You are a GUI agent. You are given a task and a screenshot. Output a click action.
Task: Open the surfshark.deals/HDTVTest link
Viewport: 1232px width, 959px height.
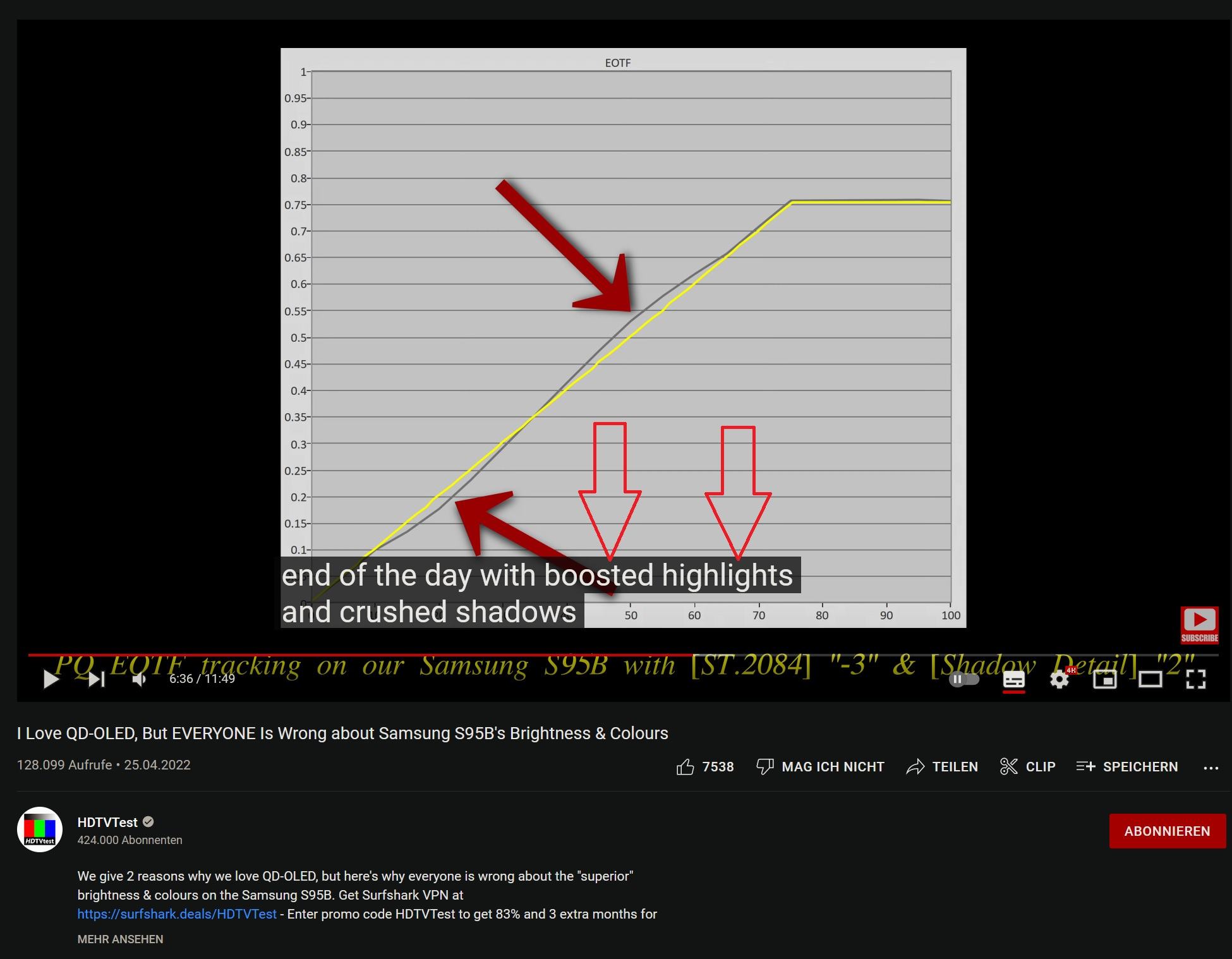pyautogui.click(x=177, y=914)
